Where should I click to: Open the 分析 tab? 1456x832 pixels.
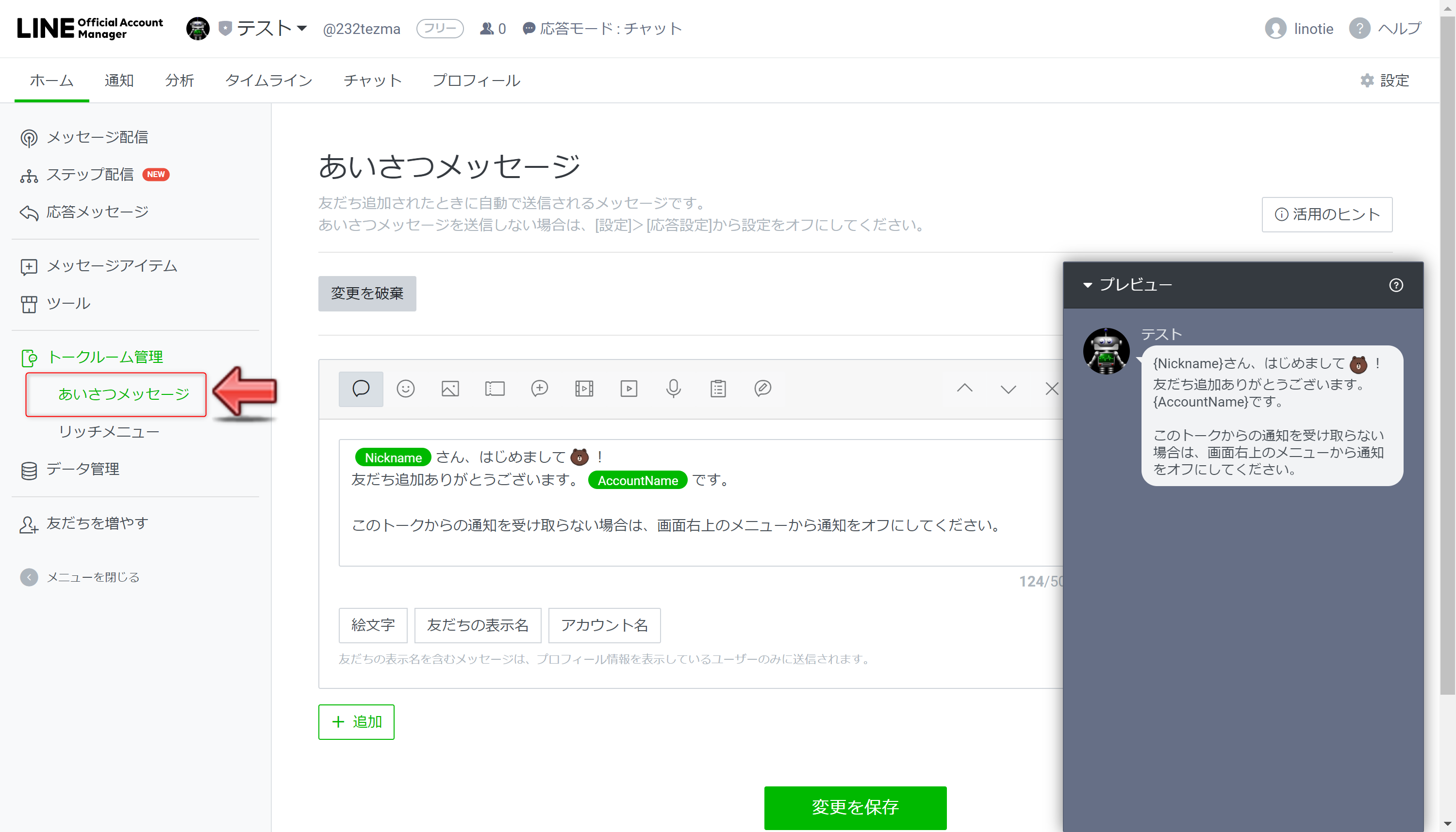click(179, 81)
